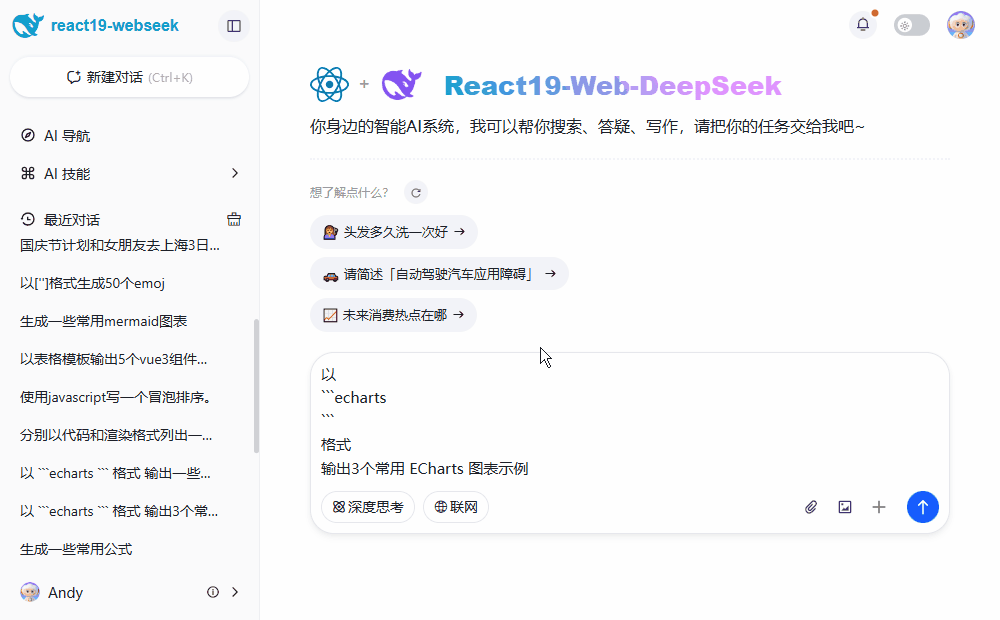Image resolution: width=1000 pixels, height=620 pixels.
Task: Click inside the prompt text input area
Action: [629, 421]
